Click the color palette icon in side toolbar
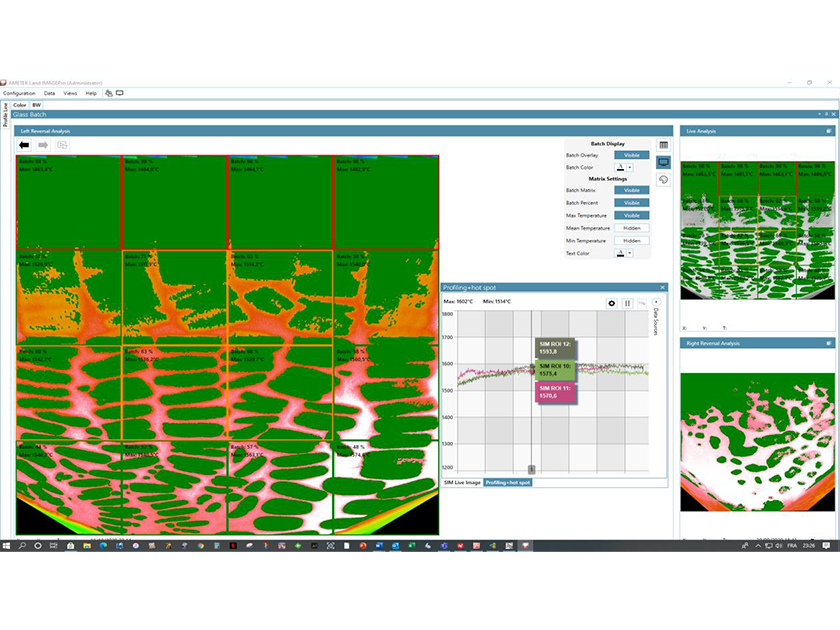 coord(663,180)
